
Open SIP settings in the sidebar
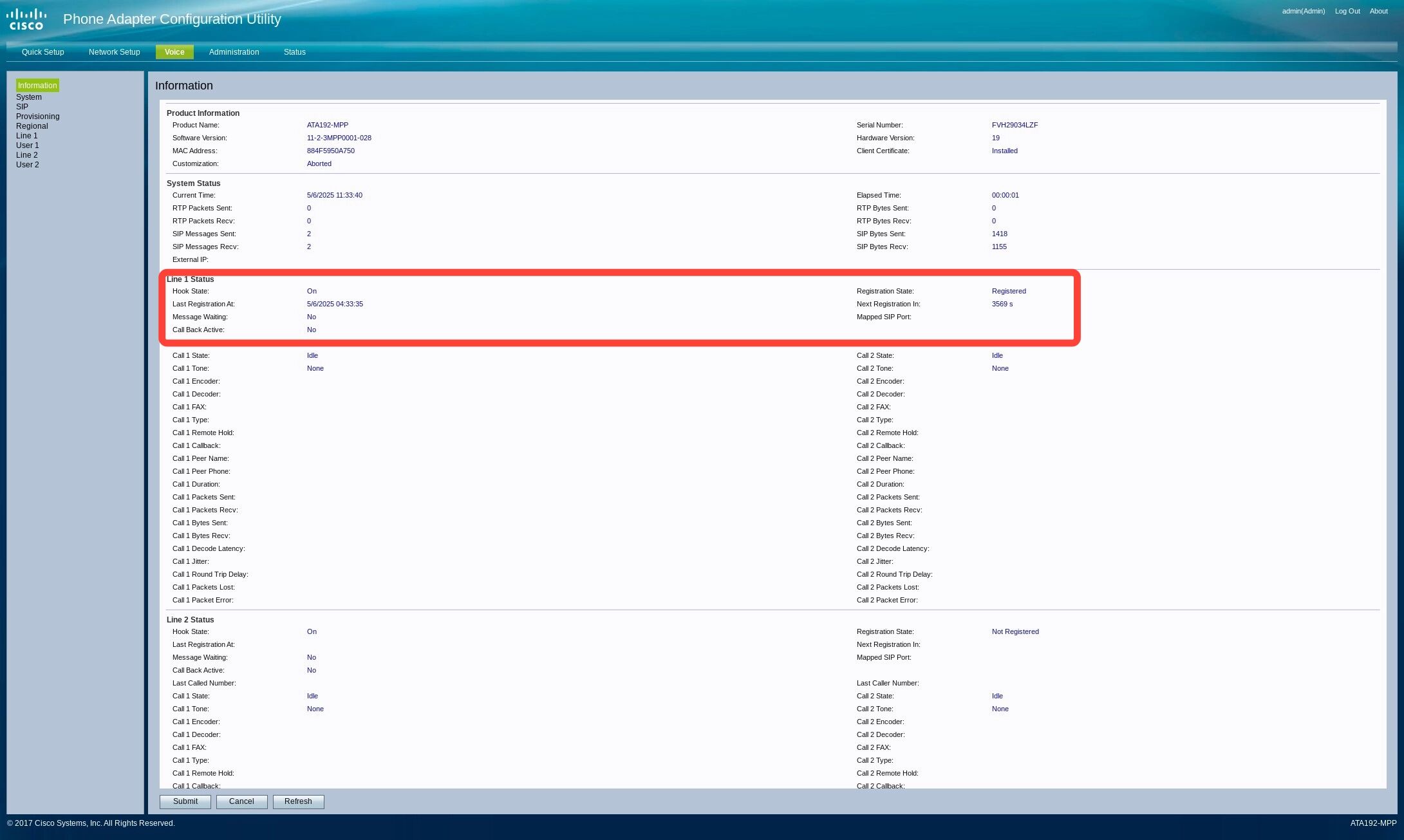[x=22, y=107]
